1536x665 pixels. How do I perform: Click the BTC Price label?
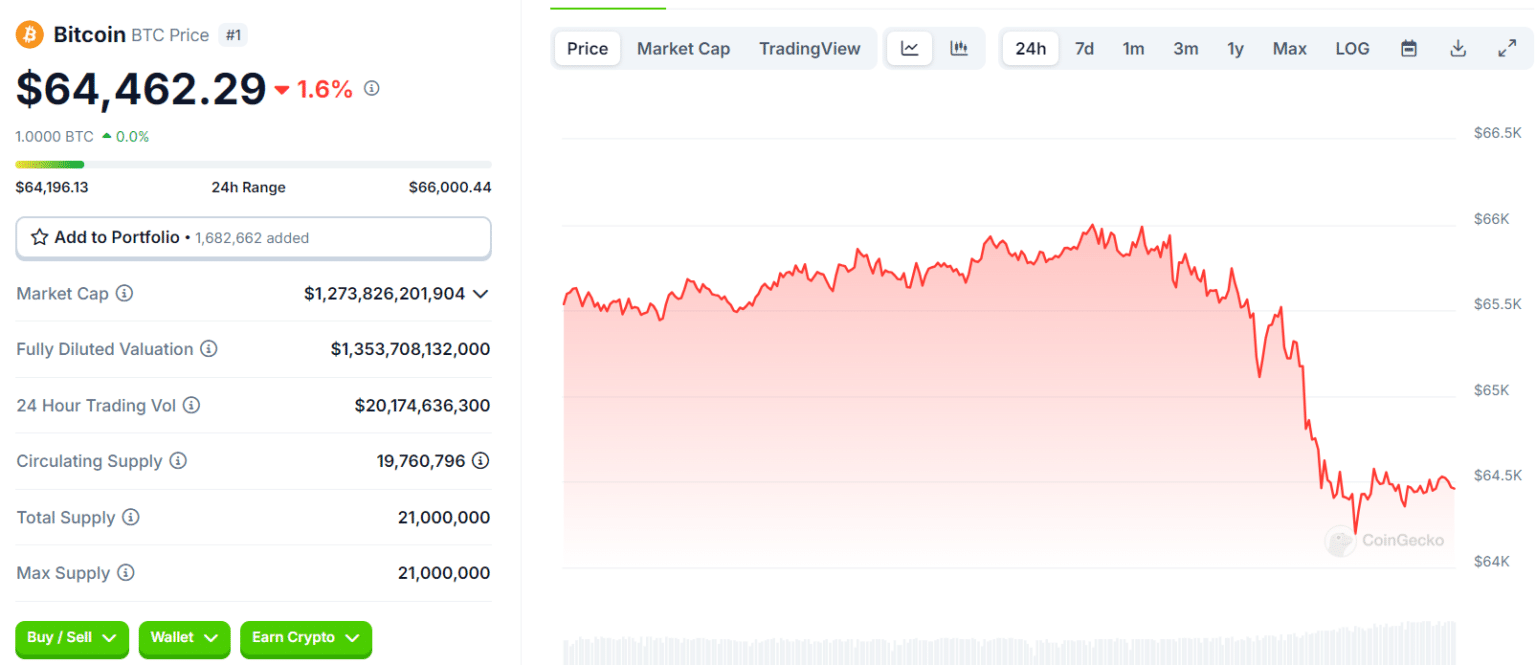click(x=170, y=35)
